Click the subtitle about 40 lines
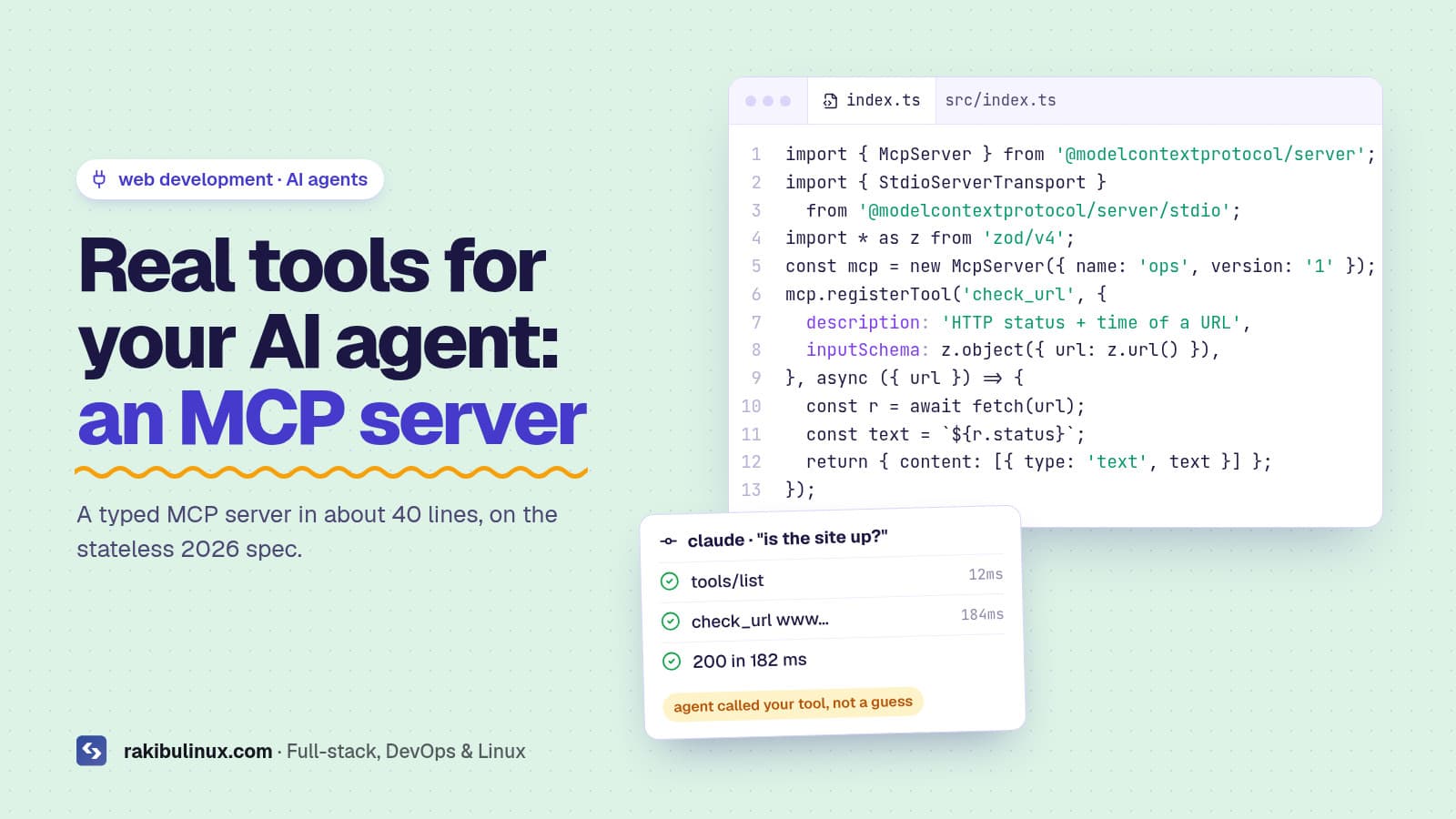The height and width of the screenshot is (819, 1456). point(317,531)
